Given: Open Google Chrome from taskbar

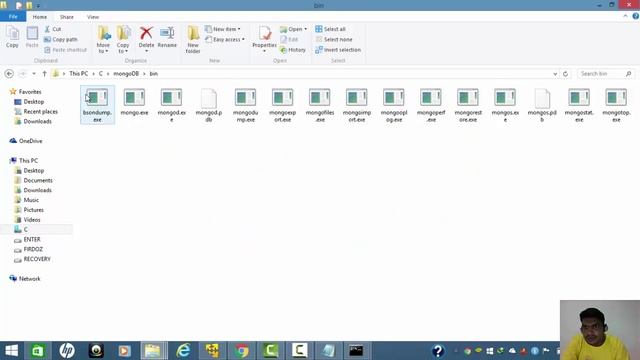Looking at the screenshot, I should [241, 351].
